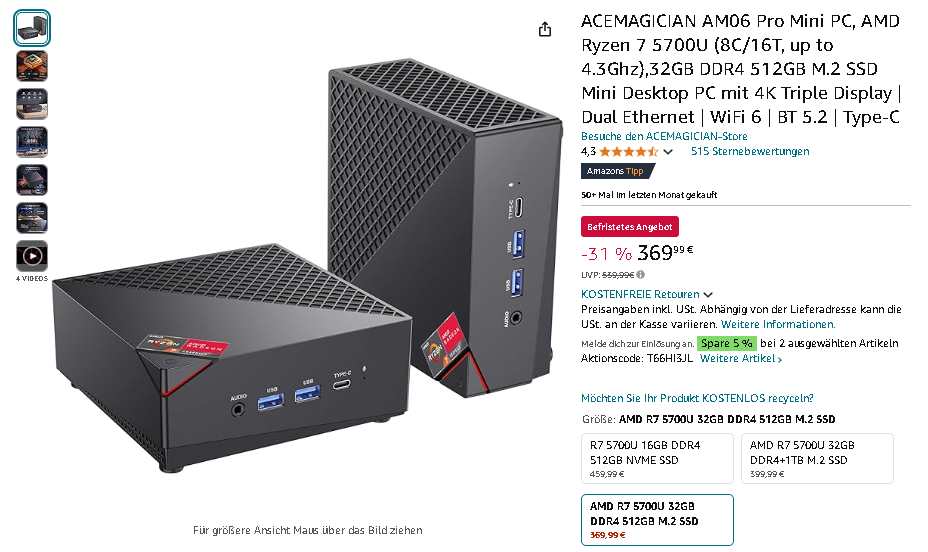Open the free recycling link
Viewport: 928px width, 552px height.
tap(697, 398)
